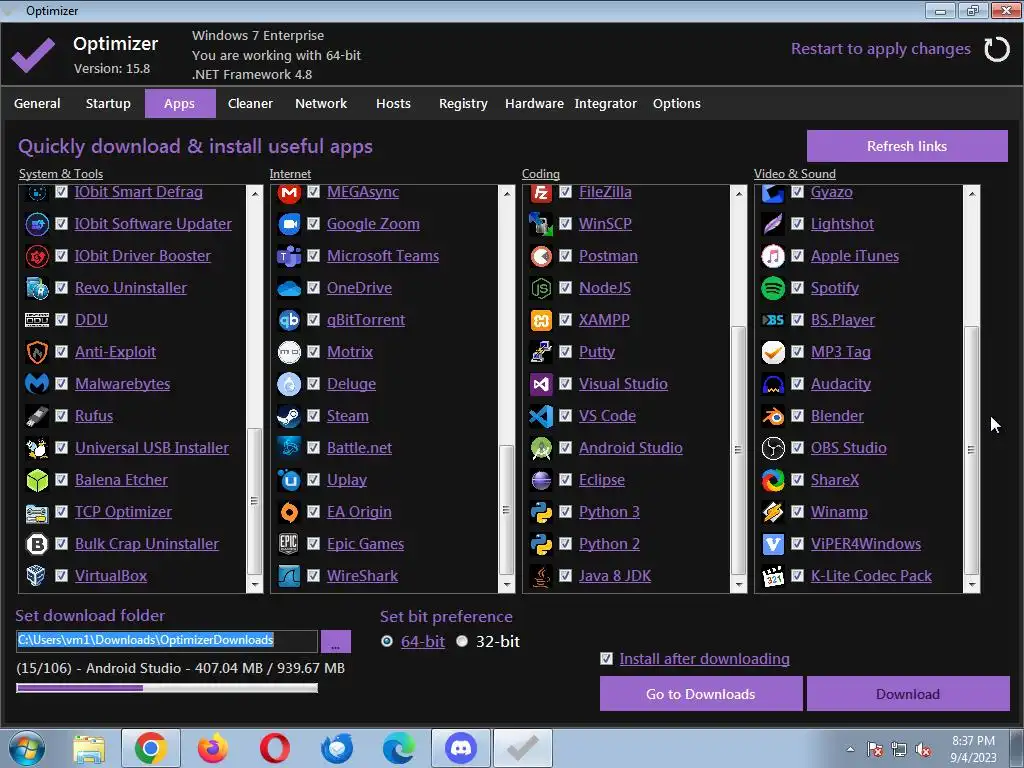Uncheck the Eclipse checkbox
1024x768 pixels.
pos(566,479)
